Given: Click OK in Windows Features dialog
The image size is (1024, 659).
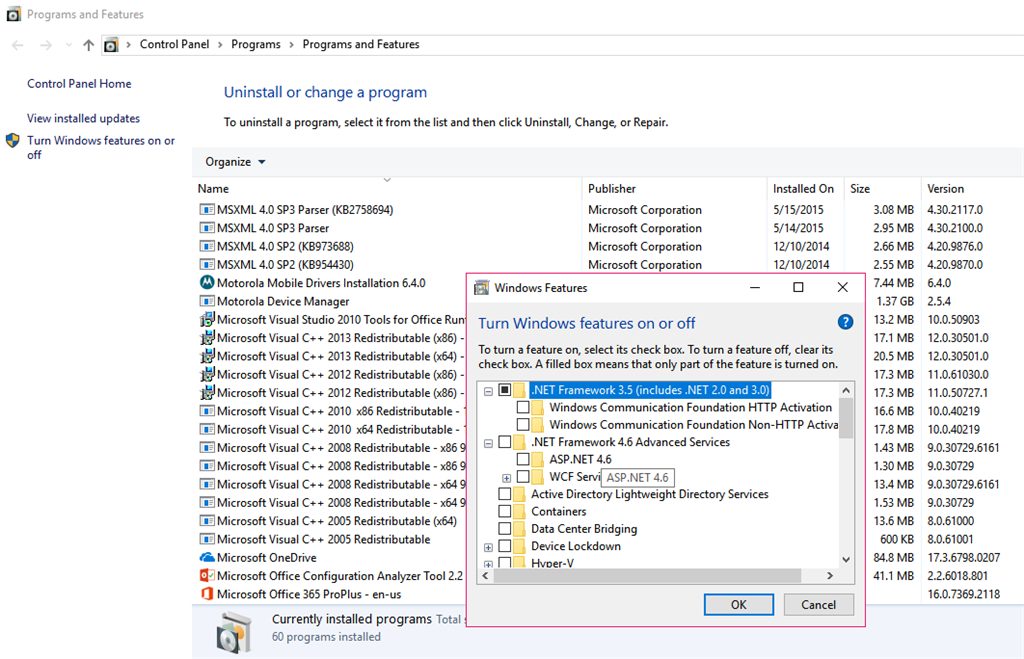Looking at the screenshot, I should (739, 605).
